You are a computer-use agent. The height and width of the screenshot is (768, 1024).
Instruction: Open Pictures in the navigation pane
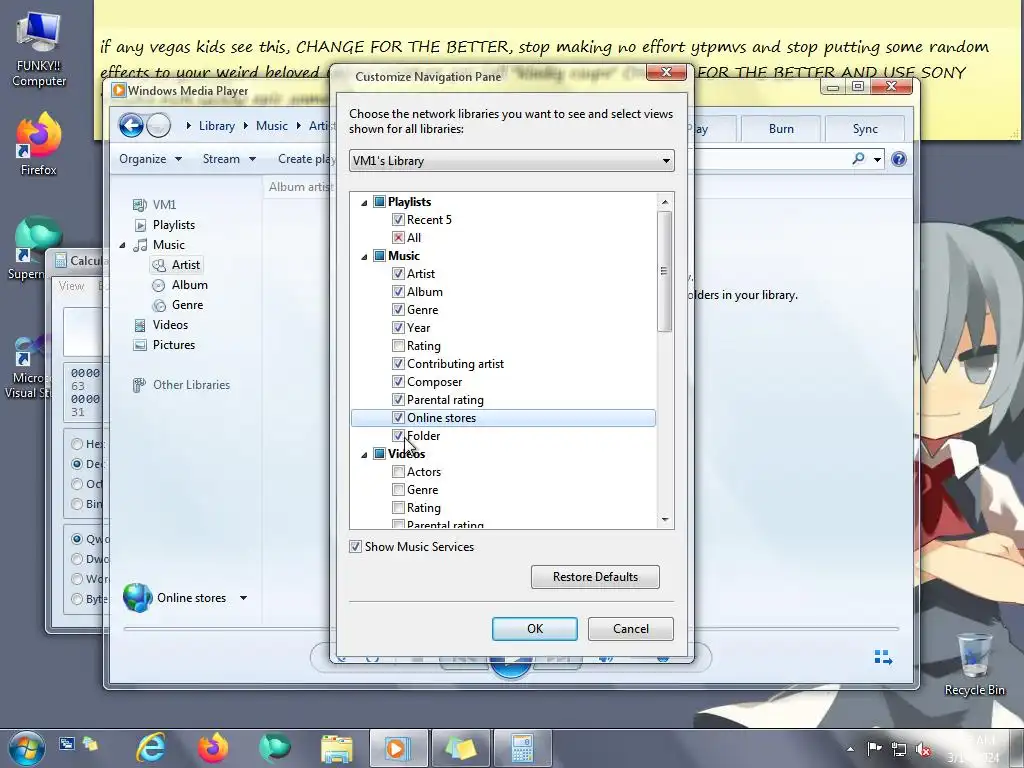(x=174, y=345)
